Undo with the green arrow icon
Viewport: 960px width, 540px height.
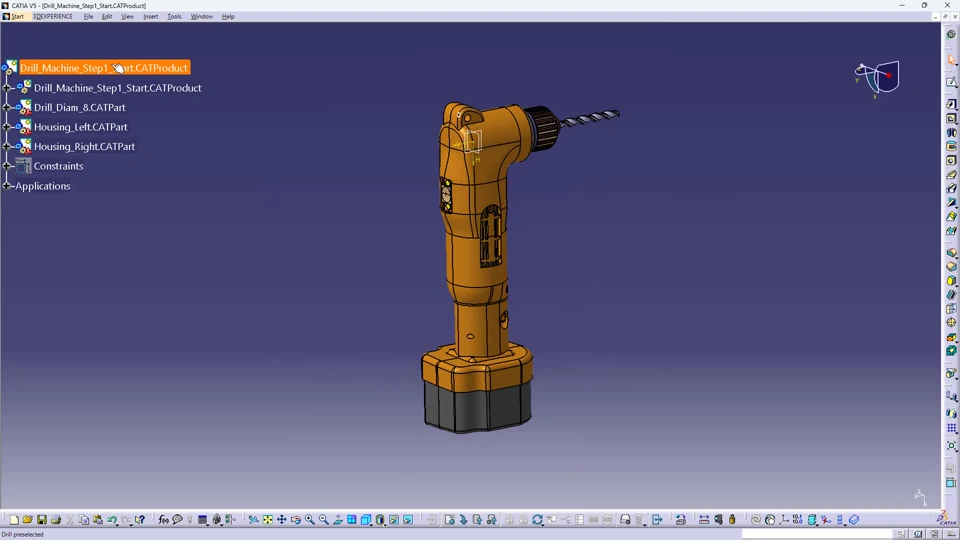pos(111,520)
